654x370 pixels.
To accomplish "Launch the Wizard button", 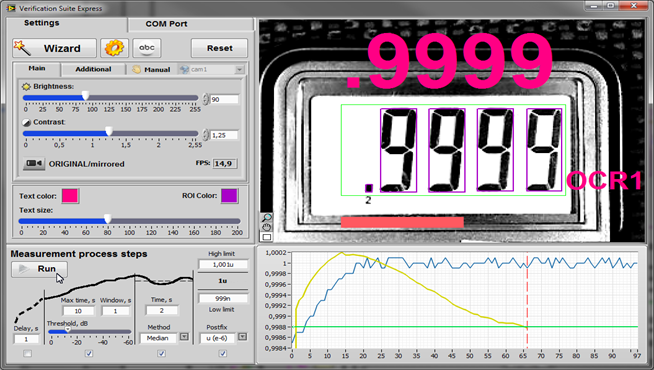I will pyautogui.click(x=54, y=48).
